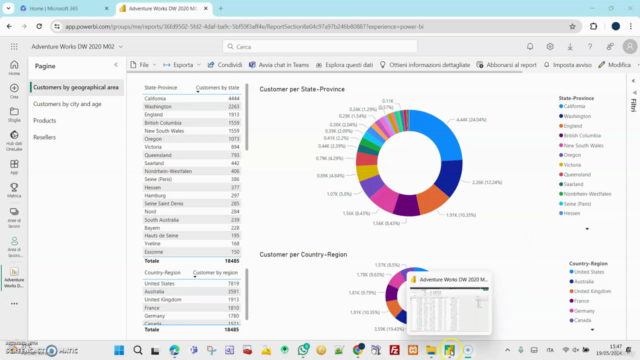This screenshot has width=640, height=360.
Task: Click the Condividi button
Action: pyautogui.click(x=225, y=65)
